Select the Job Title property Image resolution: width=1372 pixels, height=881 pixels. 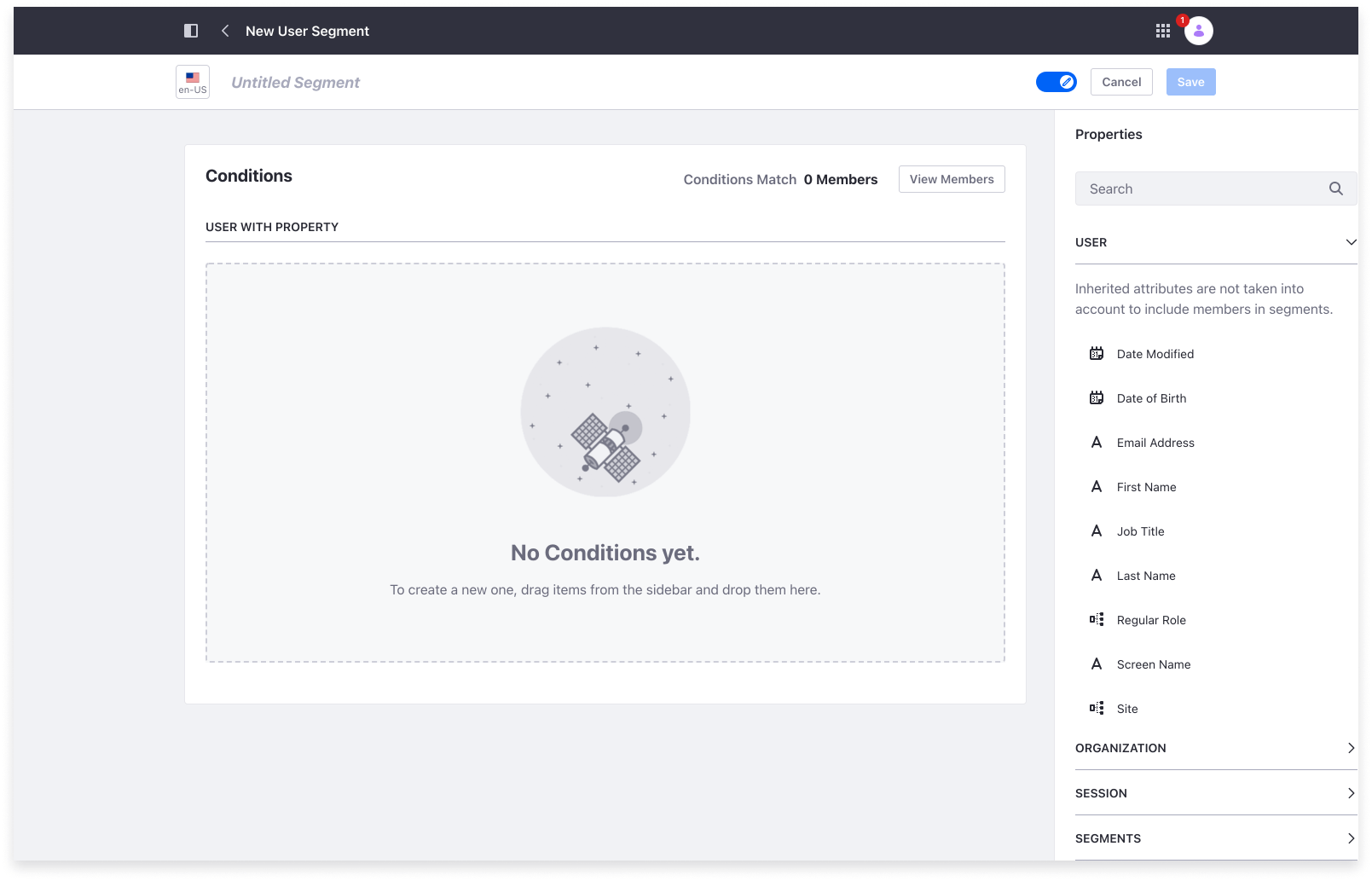click(1140, 531)
